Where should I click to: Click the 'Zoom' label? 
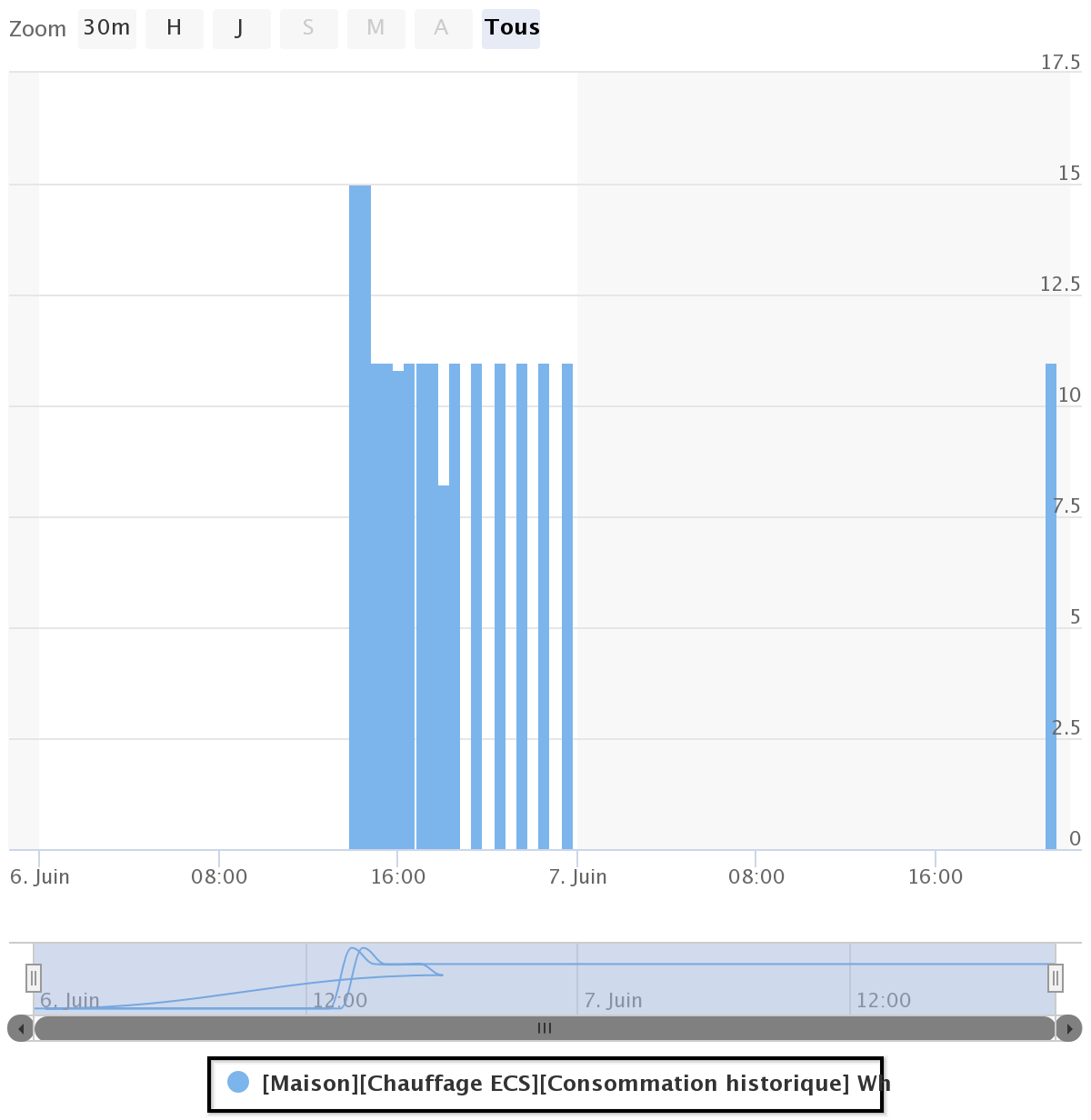point(38,29)
